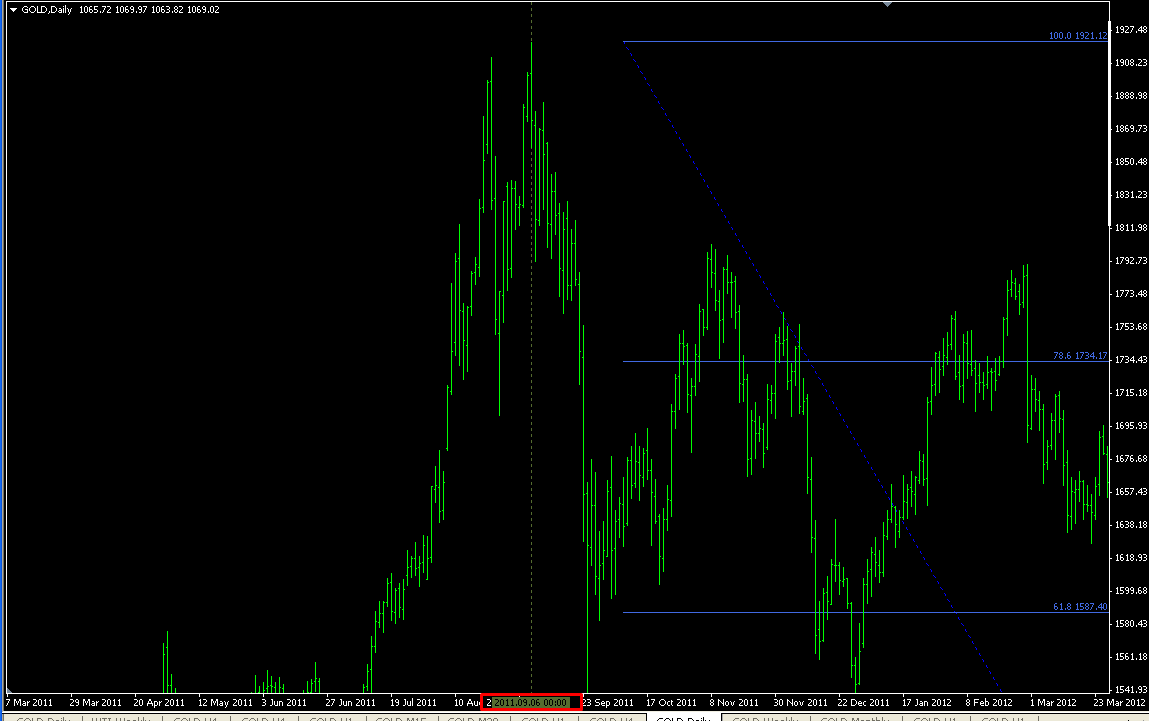Click the 1 Mar 2012 date on time axis
1149x721 pixels.
click(x=1053, y=703)
